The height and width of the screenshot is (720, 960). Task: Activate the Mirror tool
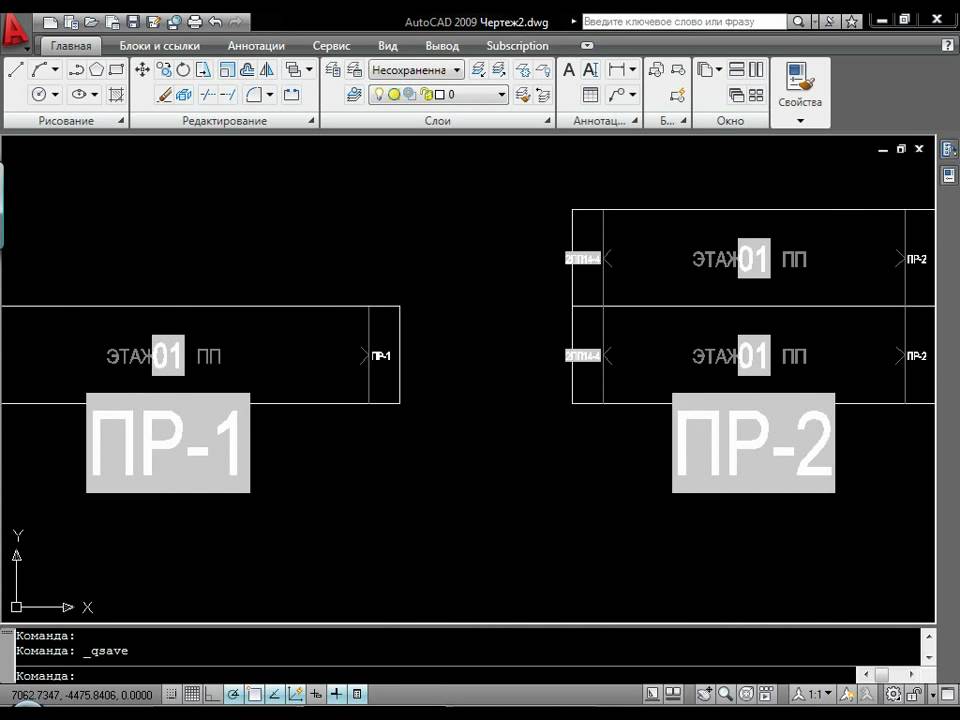tap(268, 70)
